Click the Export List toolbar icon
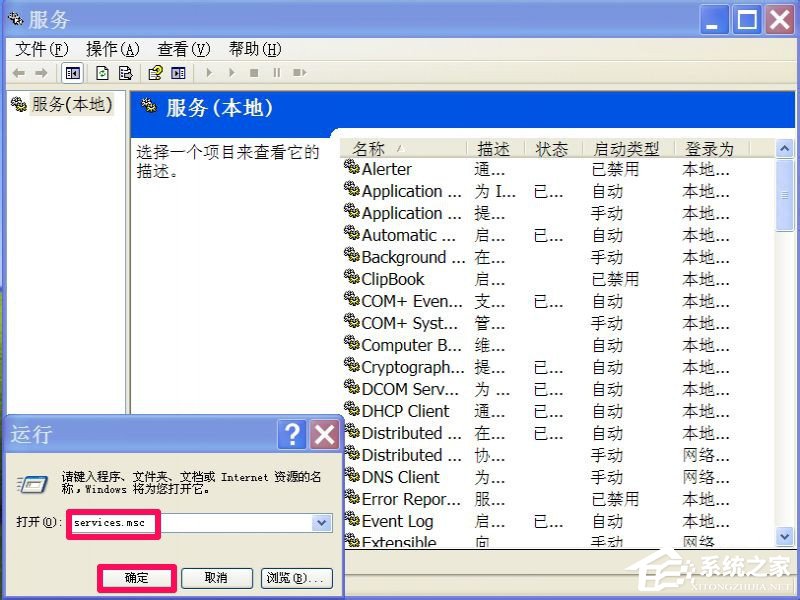Viewport: 800px width, 600px height. click(123, 72)
